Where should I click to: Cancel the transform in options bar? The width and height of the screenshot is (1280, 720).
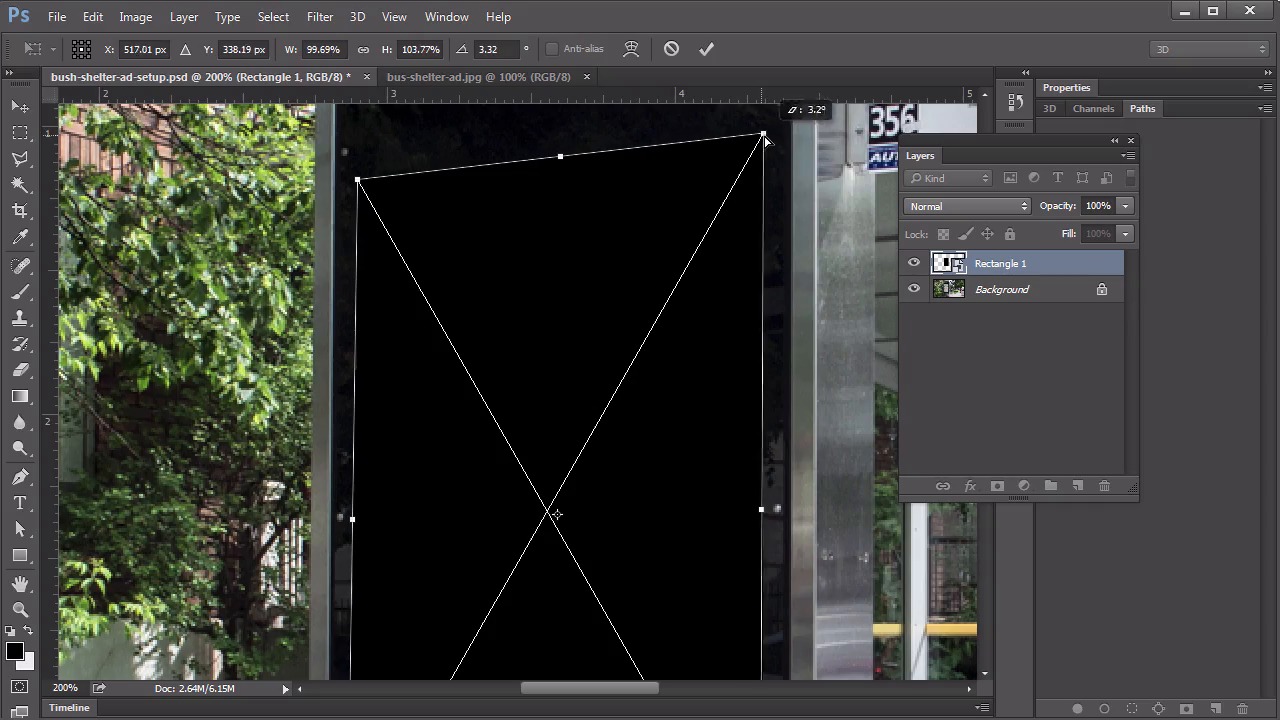pyautogui.click(x=671, y=49)
